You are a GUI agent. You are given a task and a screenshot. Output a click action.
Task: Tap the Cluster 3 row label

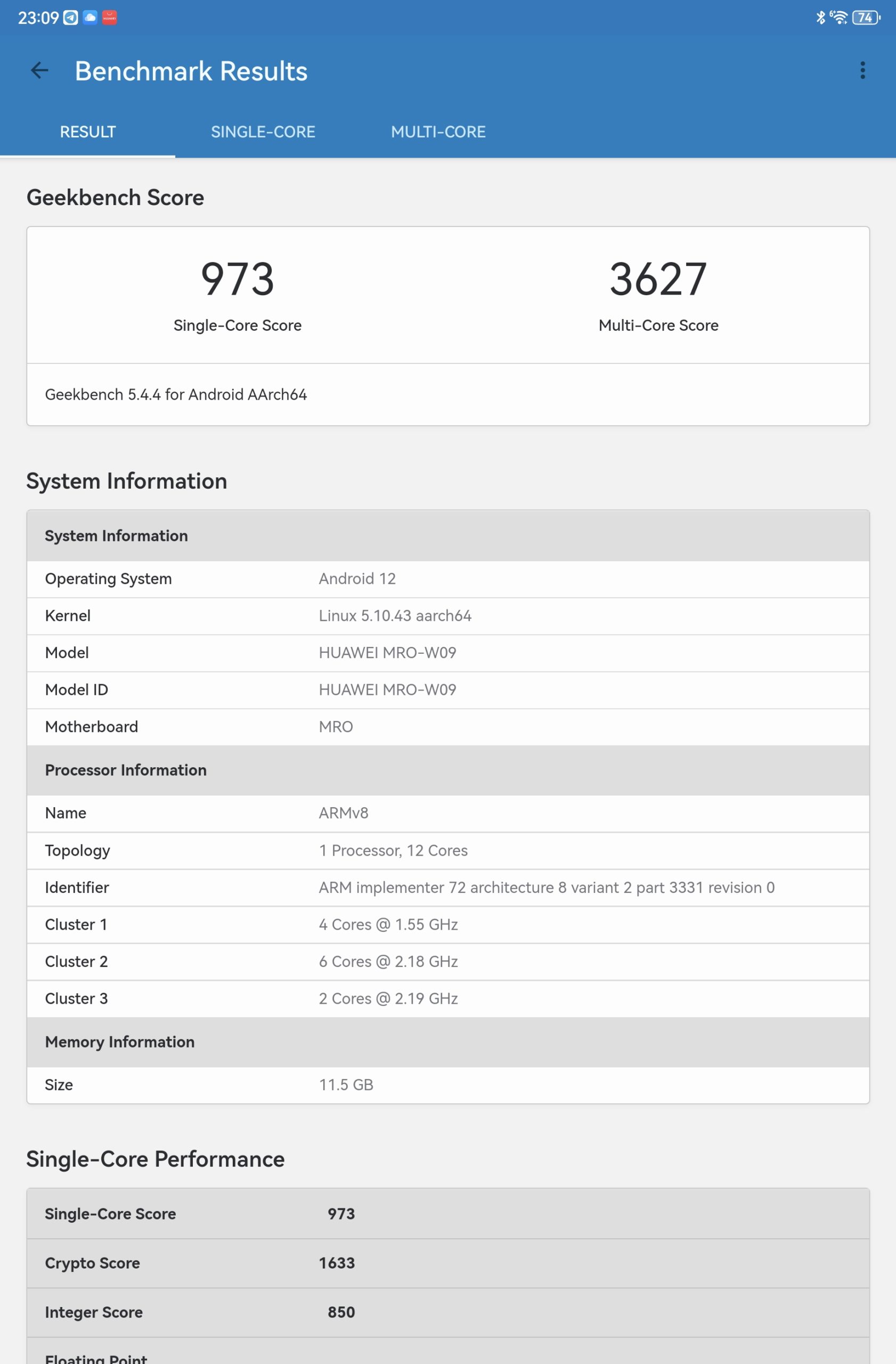pos(76,998)
